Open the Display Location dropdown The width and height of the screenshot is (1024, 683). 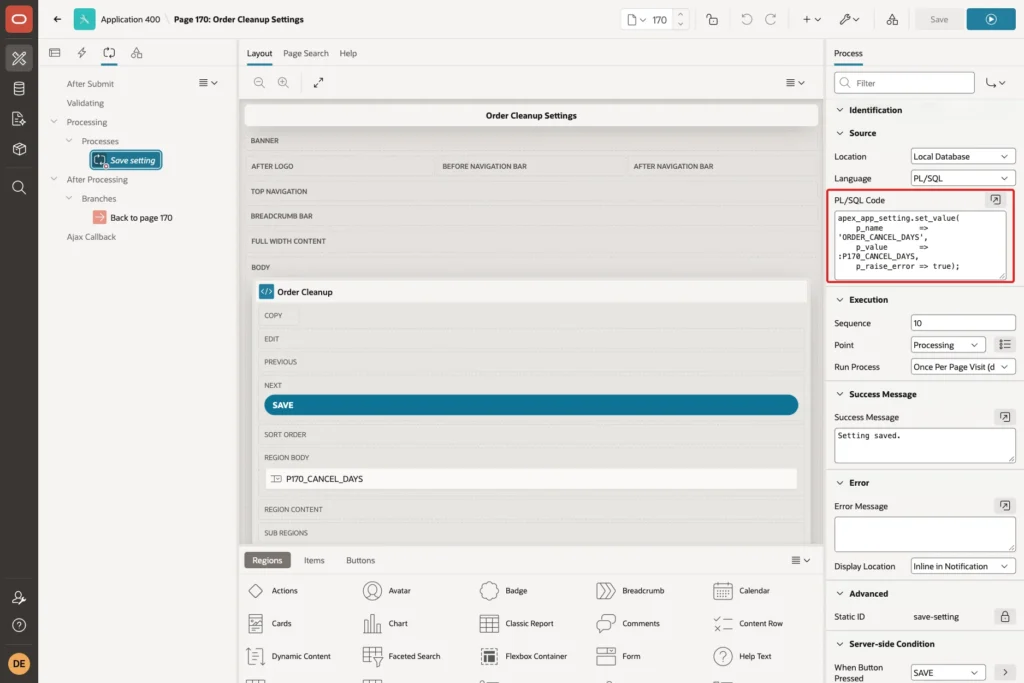pyautogui.click(x=963, y=566)
